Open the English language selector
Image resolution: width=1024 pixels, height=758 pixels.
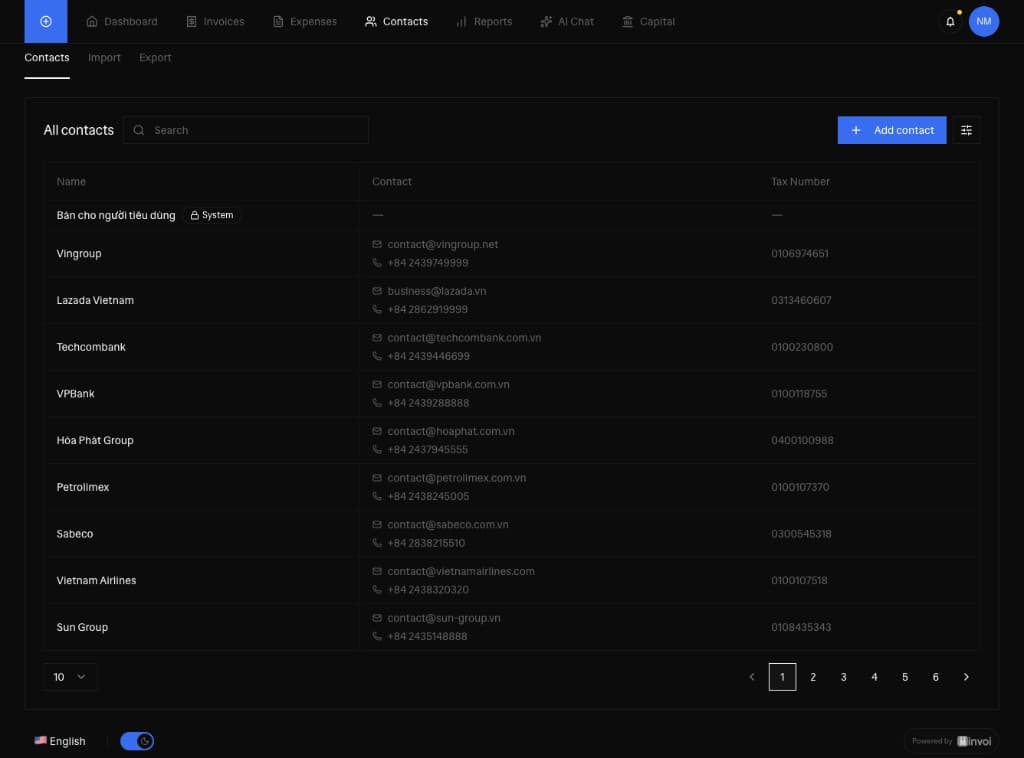click(x=59, y=741)
